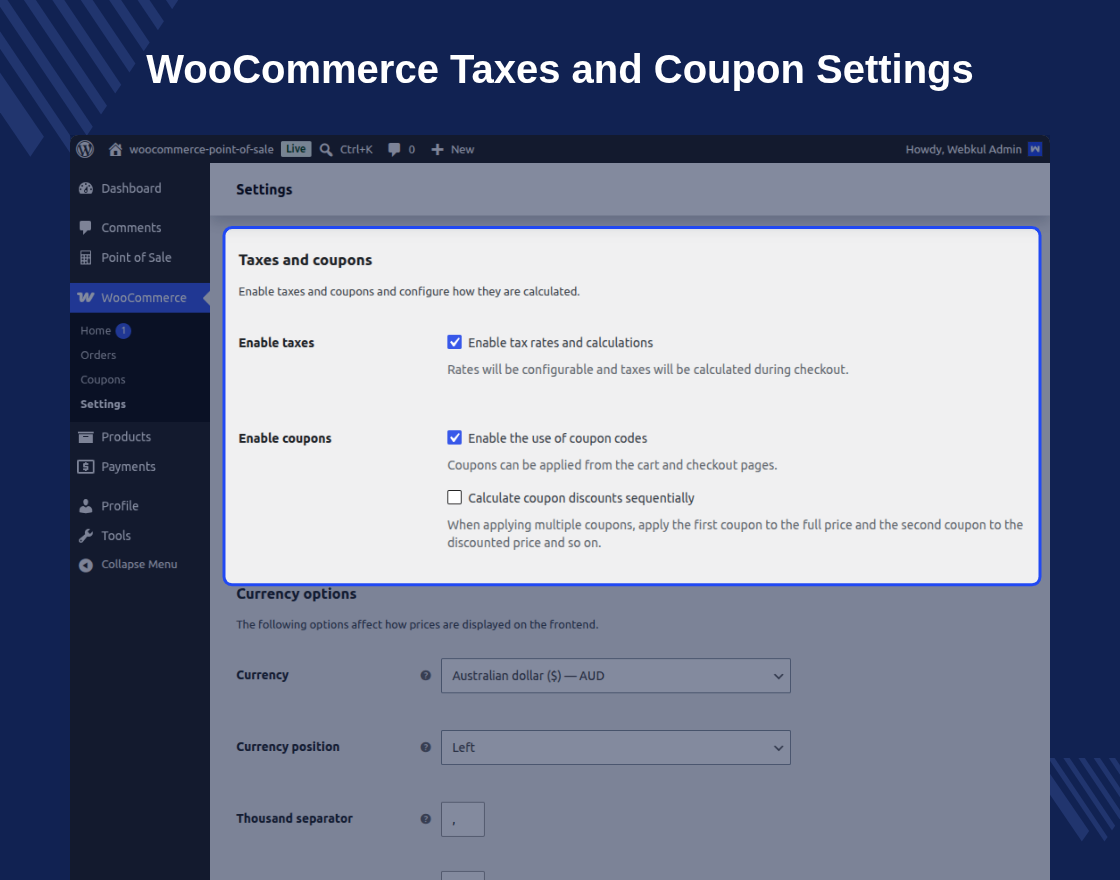Open the Currency position dropdown
1120x880 pixels.
616,747
